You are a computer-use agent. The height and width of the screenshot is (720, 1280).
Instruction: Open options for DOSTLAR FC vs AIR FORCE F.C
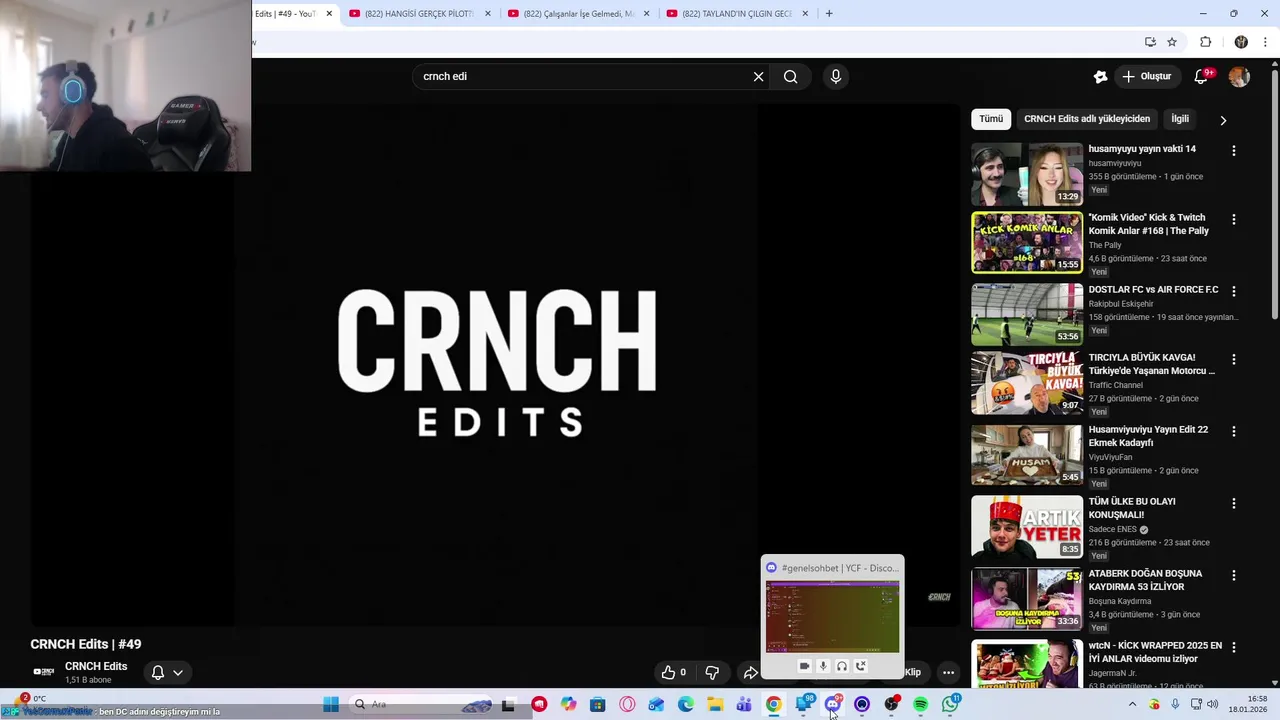click(1233, 291)
